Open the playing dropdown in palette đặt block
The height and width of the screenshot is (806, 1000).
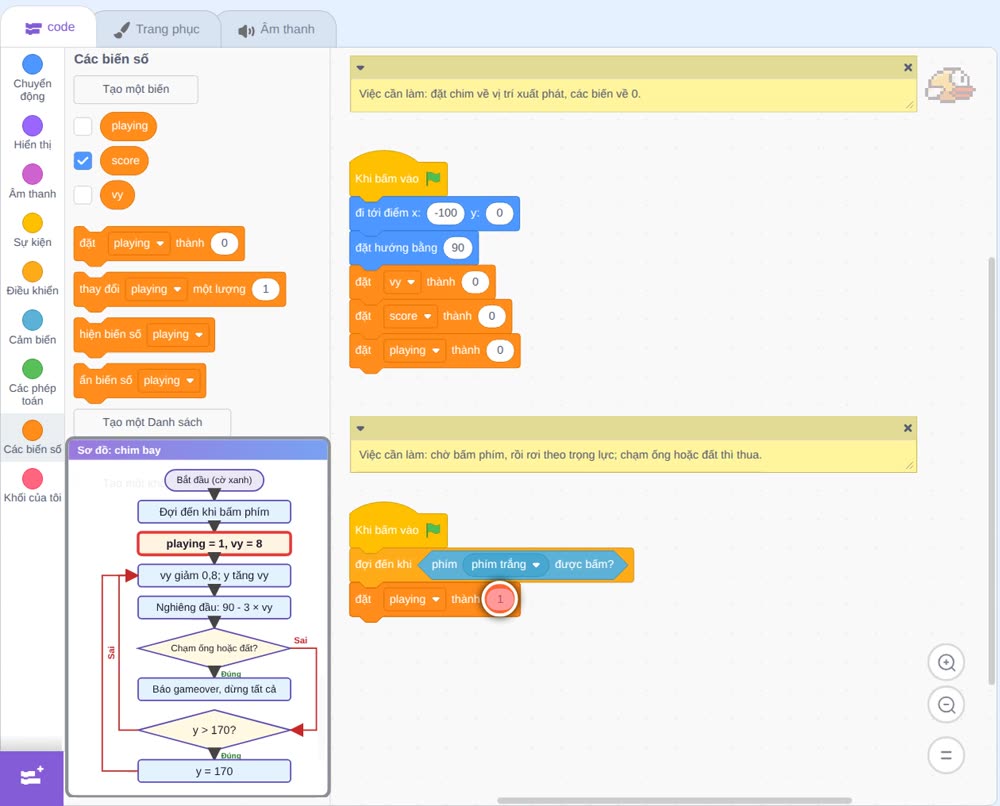(138, 243)
